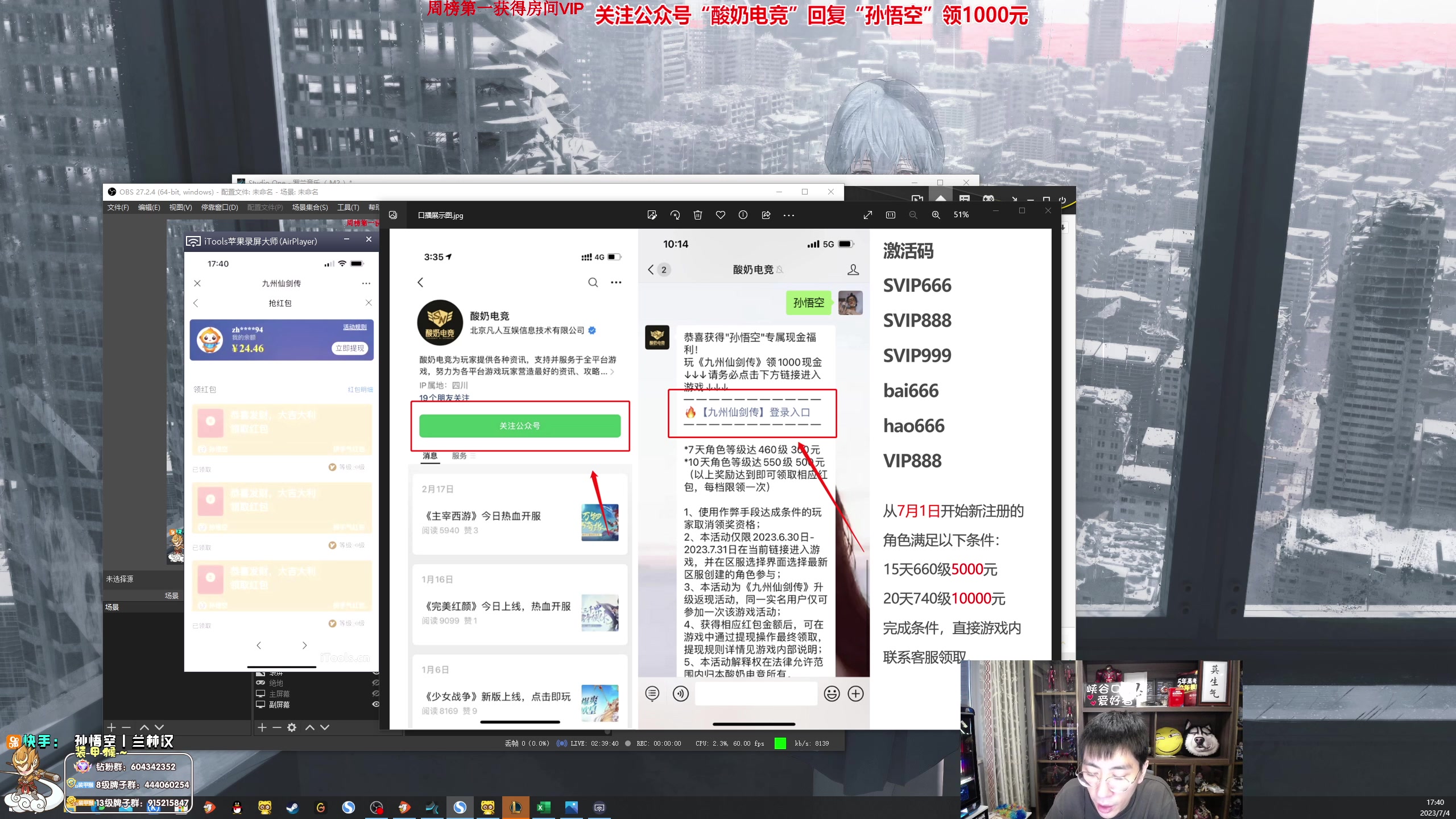Open Photos app from the taskbar
Screen dimensions: 1456x819
[x=571, y=808]
